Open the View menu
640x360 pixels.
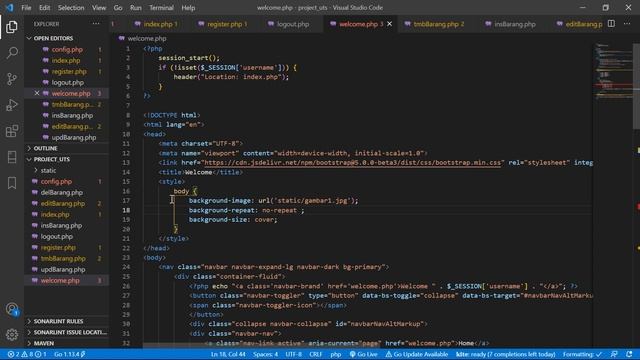coord(99,8)
